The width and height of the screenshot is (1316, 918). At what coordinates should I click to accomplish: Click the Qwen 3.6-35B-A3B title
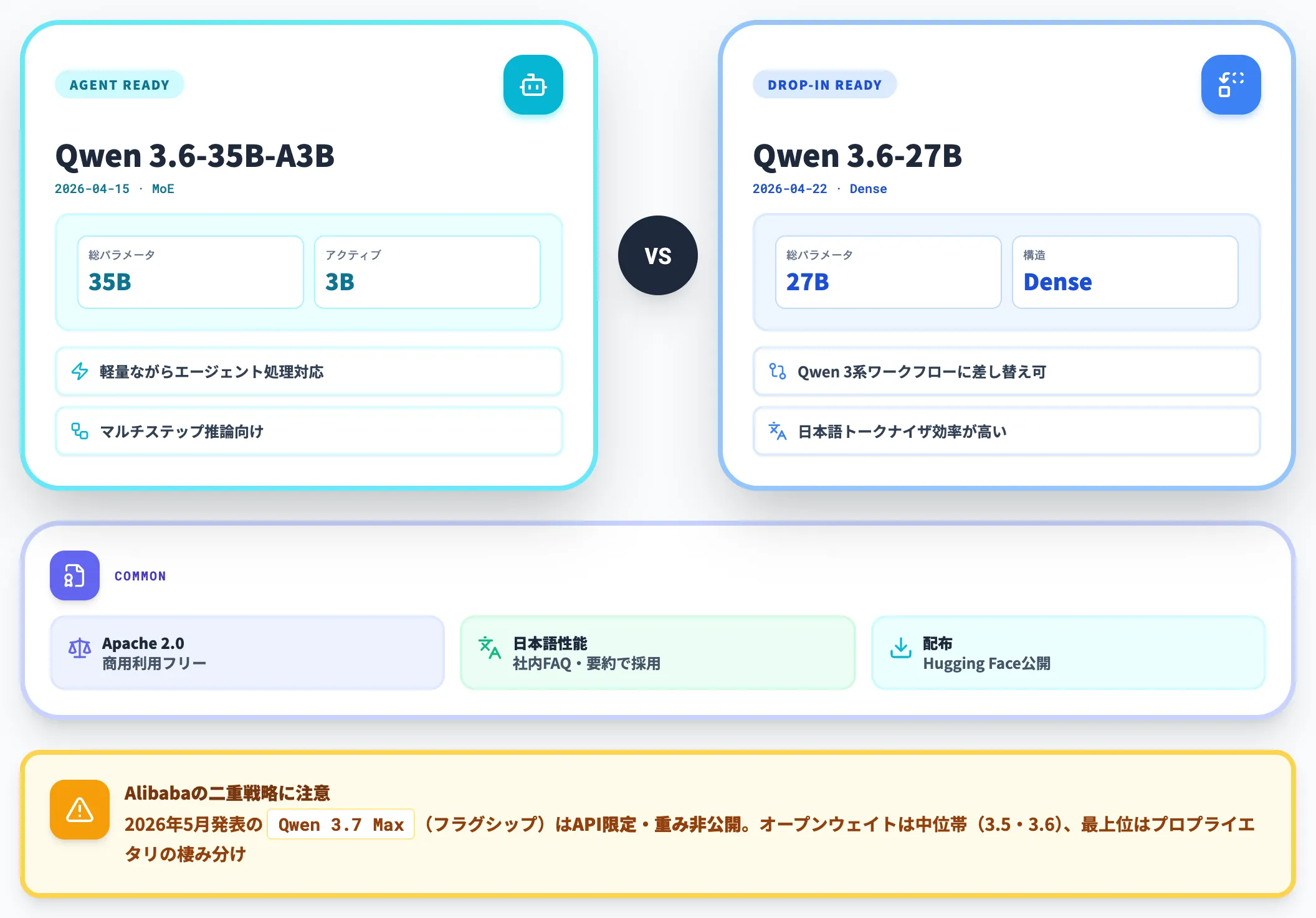pos(195,156)
